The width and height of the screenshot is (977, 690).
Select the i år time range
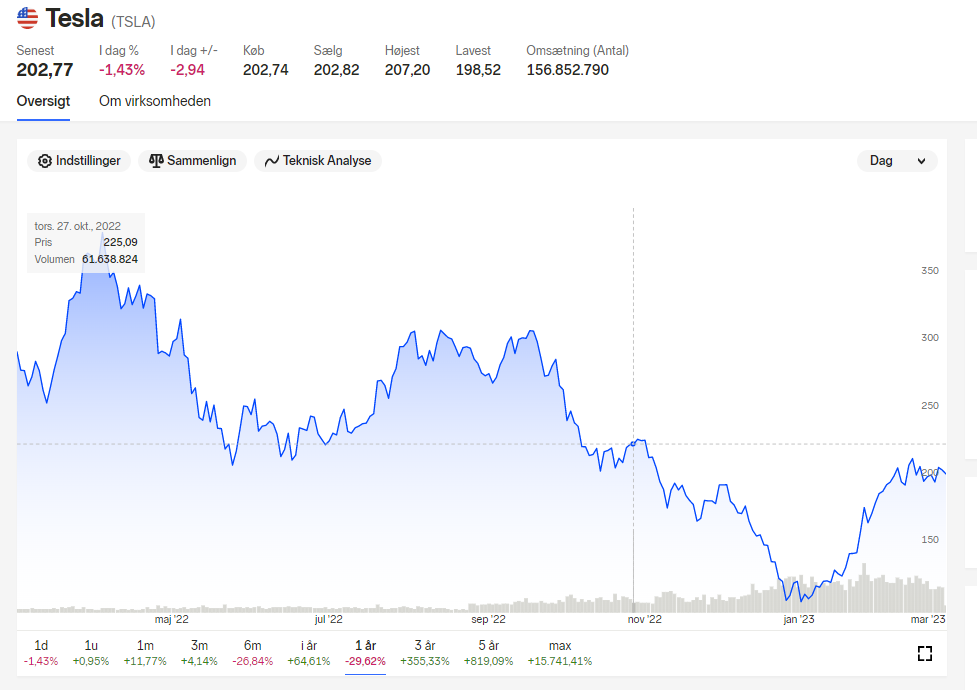309,653
